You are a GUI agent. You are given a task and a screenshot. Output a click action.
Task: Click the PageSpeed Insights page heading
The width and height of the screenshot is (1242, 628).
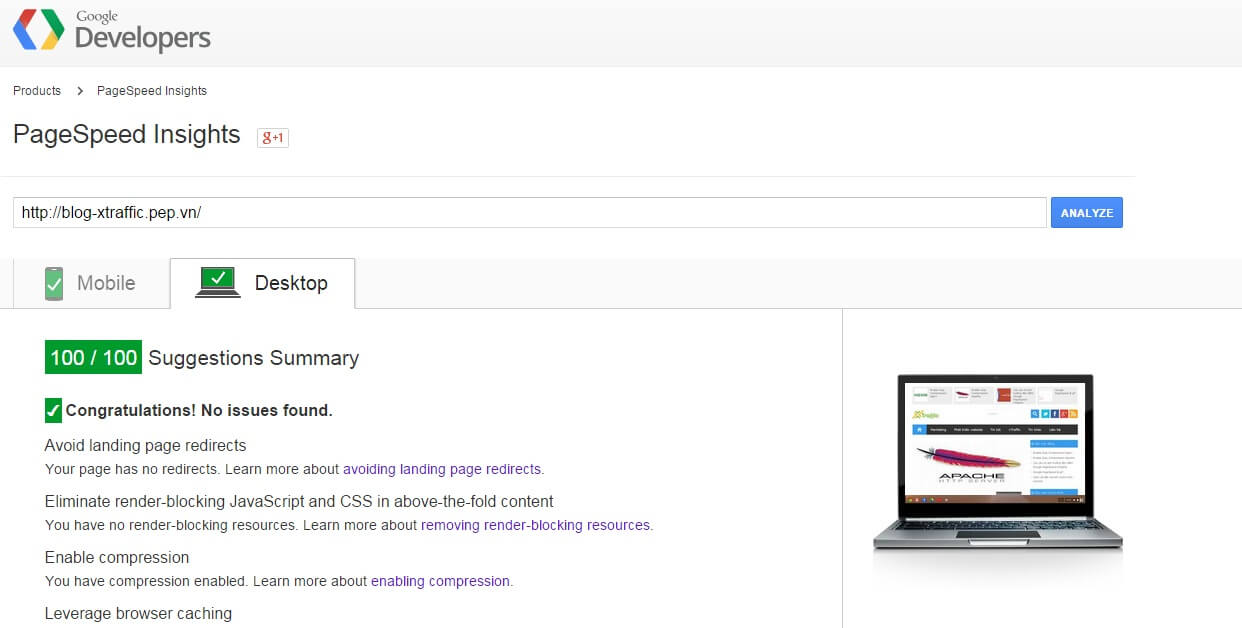click(x=127, y=135)
